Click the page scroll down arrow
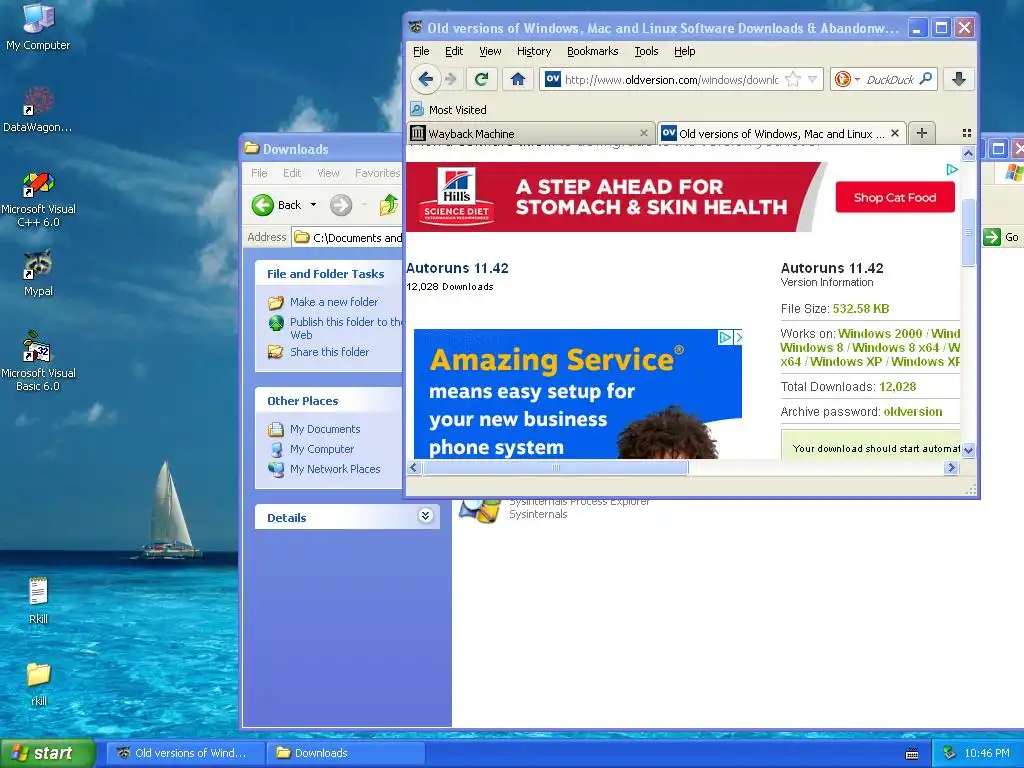Screen dimensions: 1024x768 point(968,450)
